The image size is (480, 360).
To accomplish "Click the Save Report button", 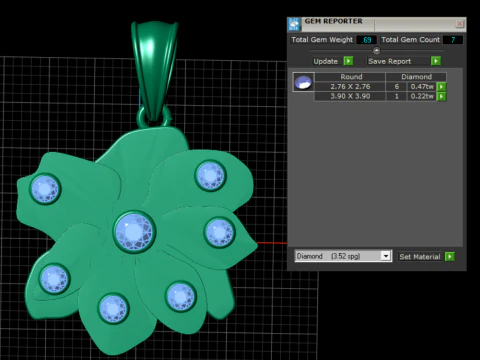I will pyautogui.click(x=397, y=61).
